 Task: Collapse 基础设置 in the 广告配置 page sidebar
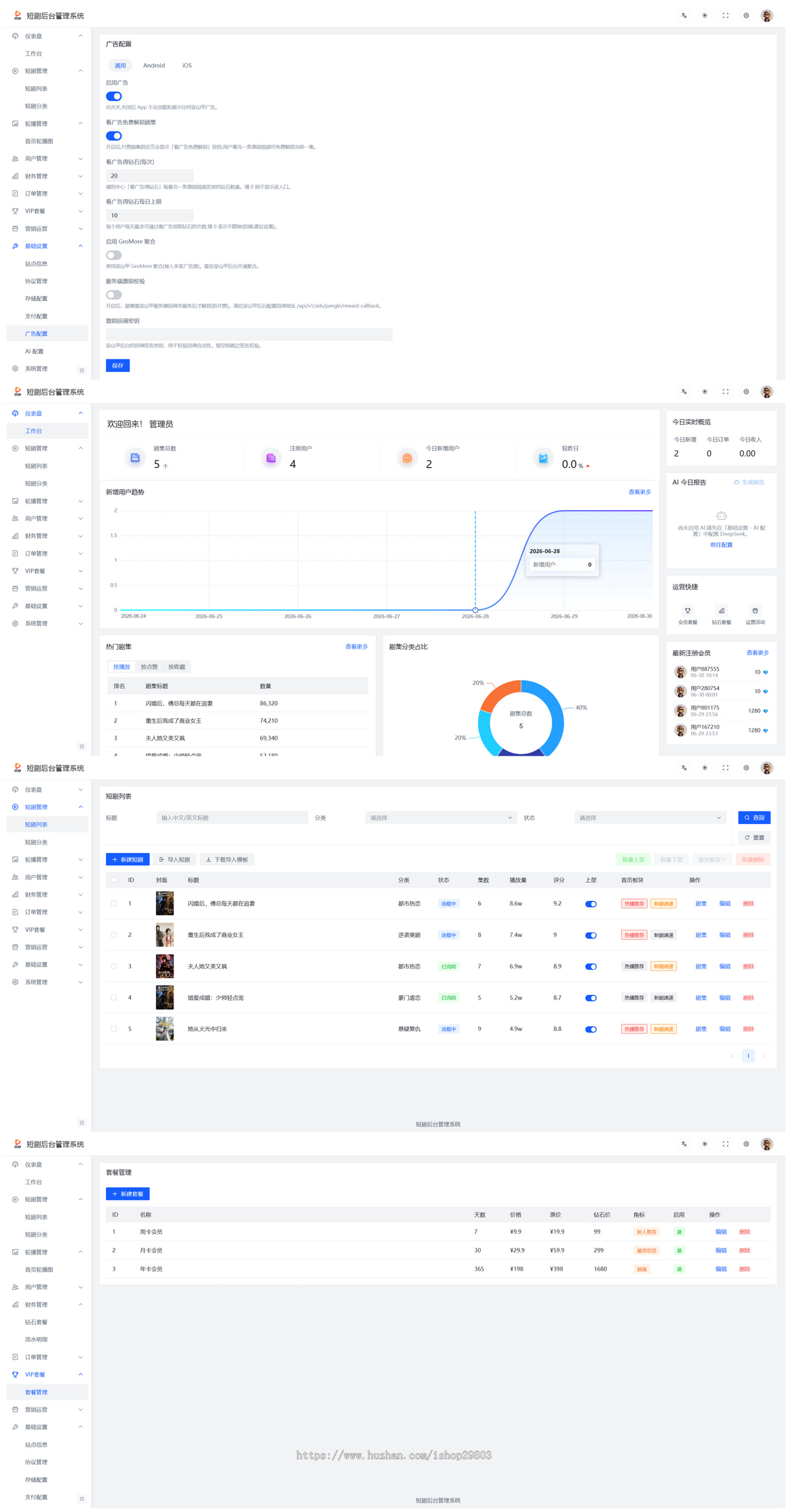pos(46,246)
